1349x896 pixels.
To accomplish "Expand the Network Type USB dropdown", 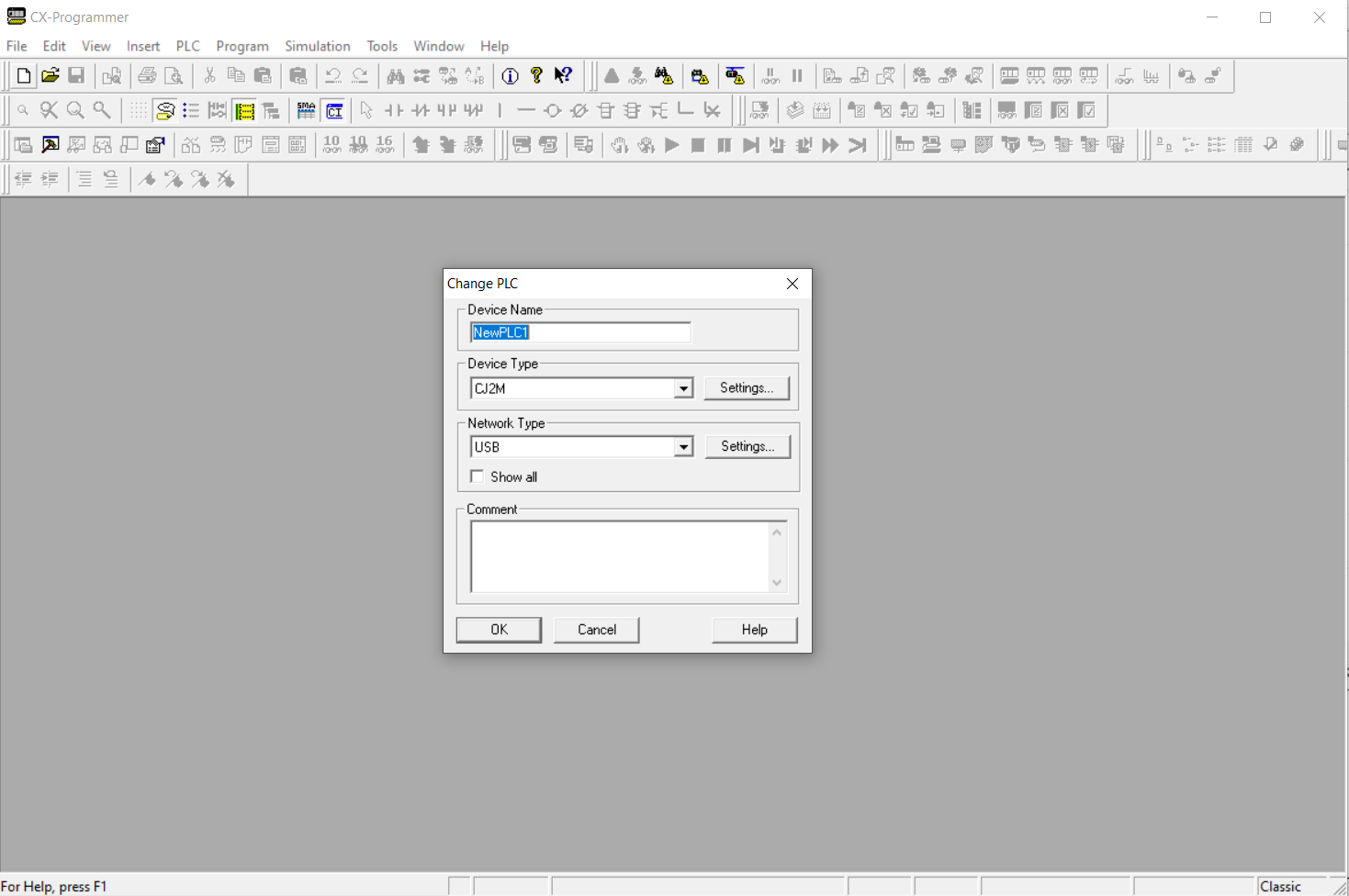I will point(683,447).
